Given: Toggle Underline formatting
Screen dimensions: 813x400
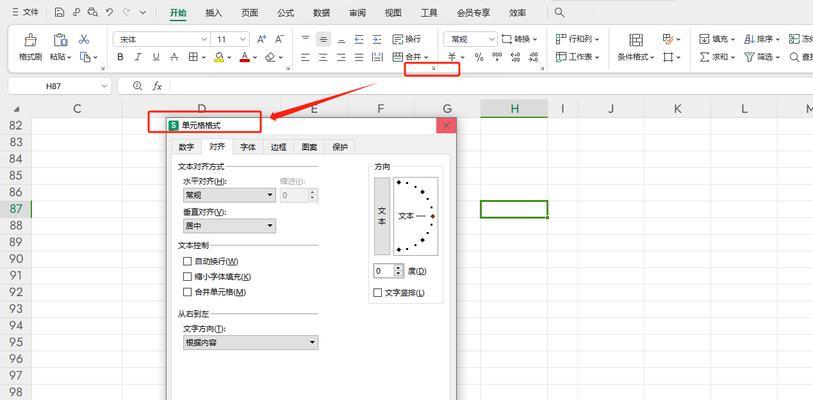Looking at the screenshot, I should pos(156,57).
